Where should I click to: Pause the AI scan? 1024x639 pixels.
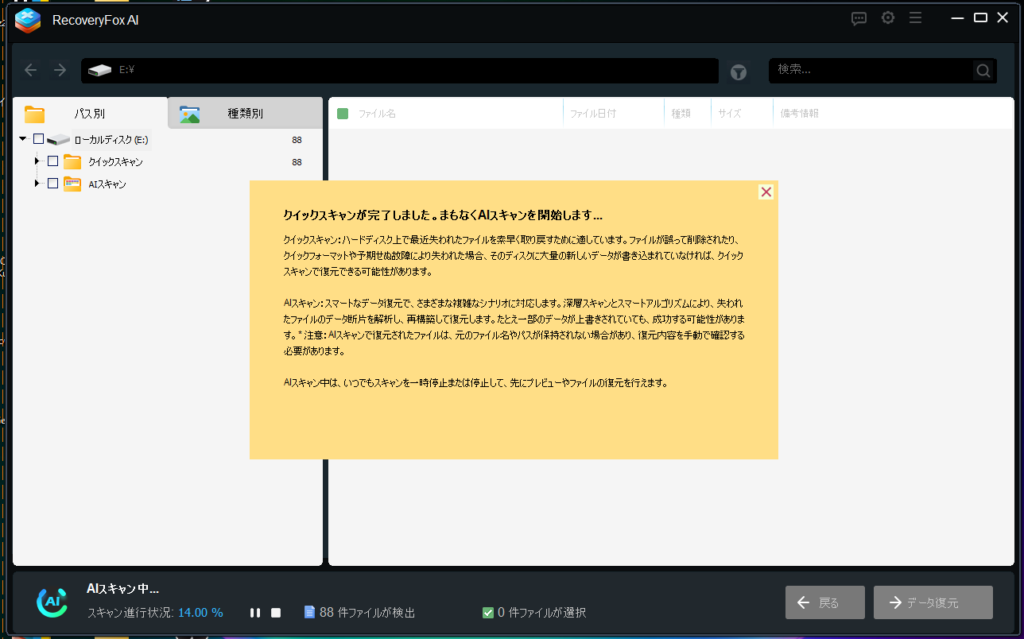point(255,612)
